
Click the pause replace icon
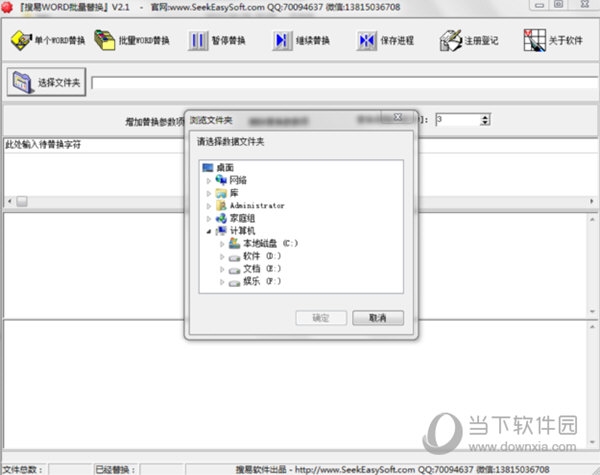198,40
